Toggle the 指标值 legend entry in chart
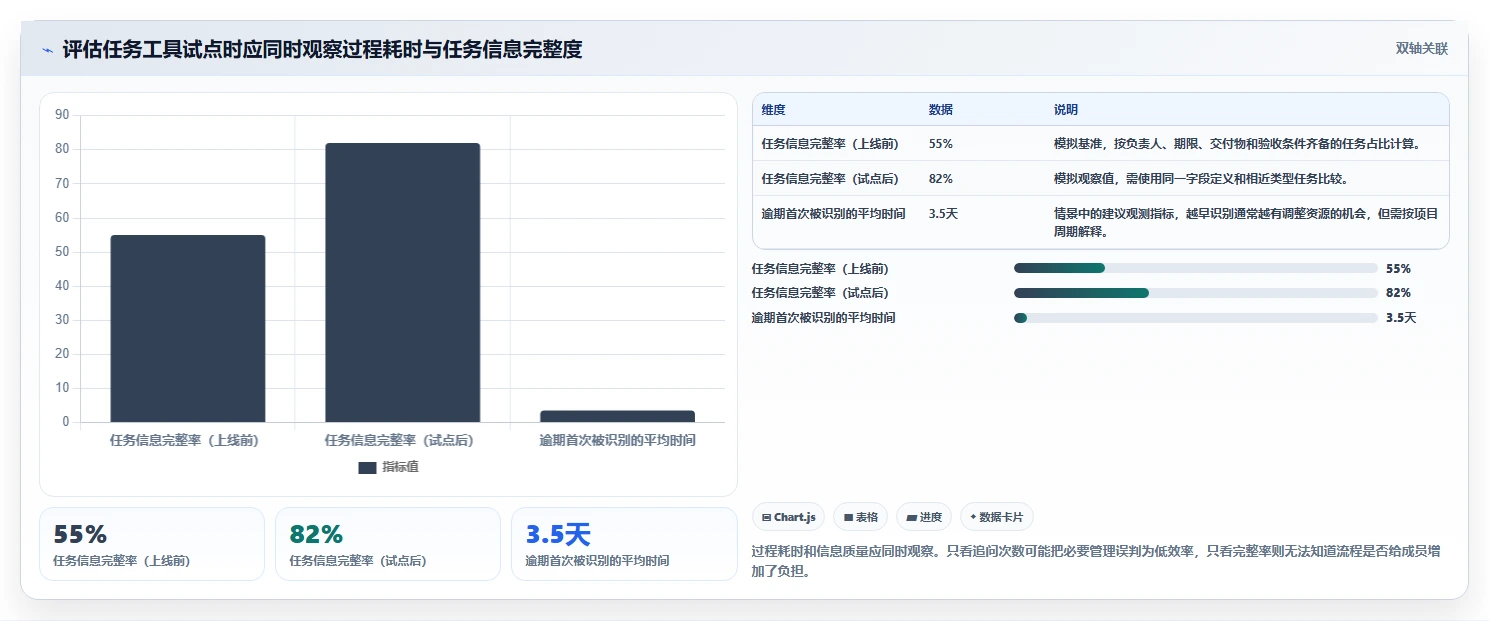 pyautogui.click(x=388, y=467)
